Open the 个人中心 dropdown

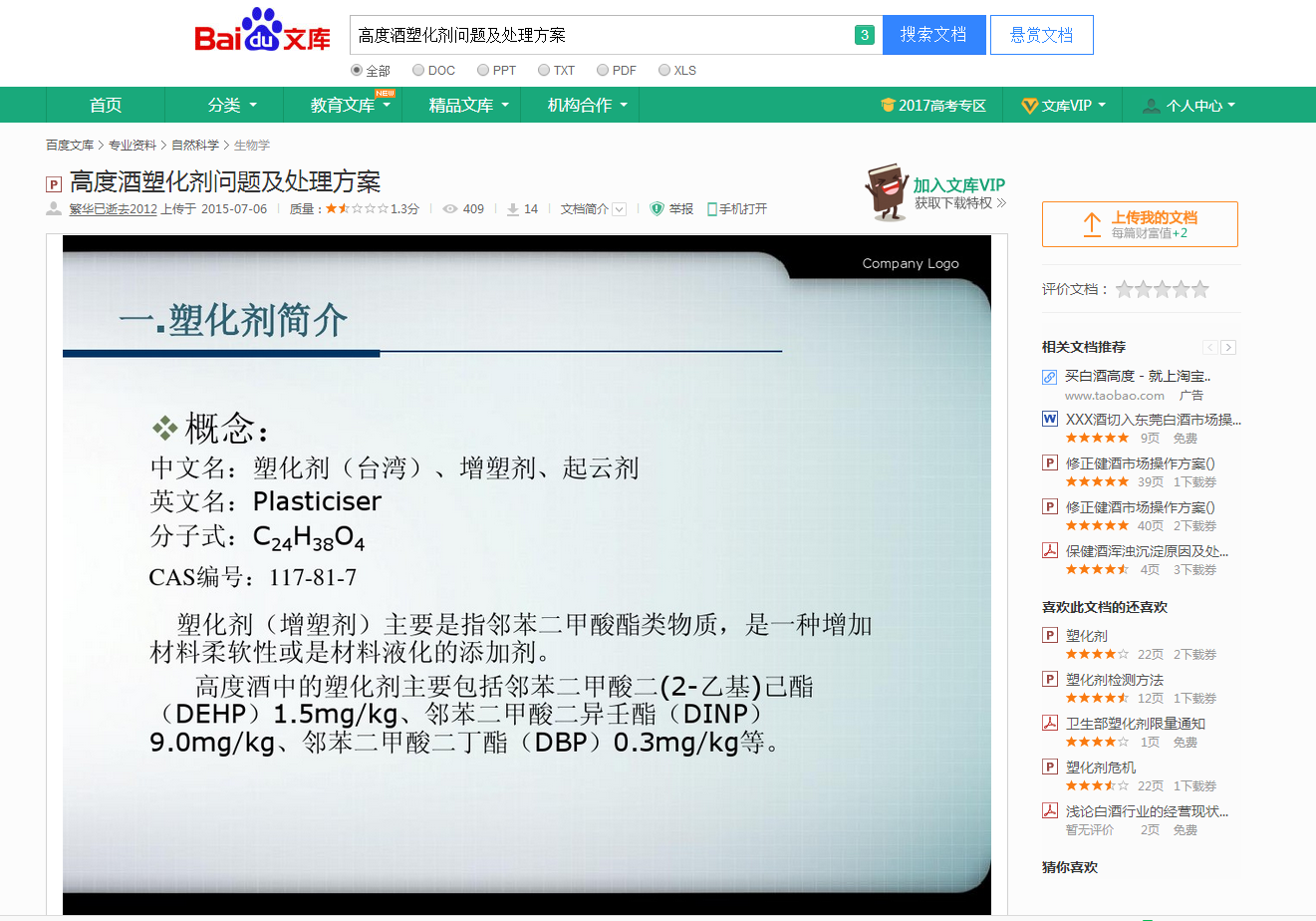[1189, 106]
